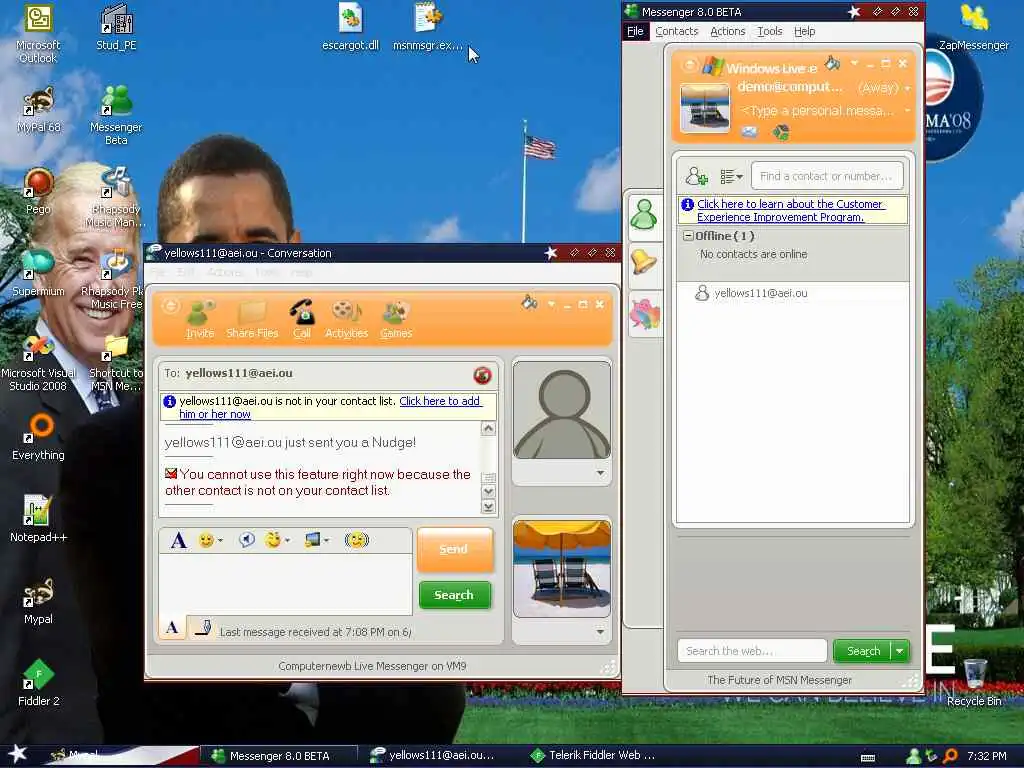Click the green contacts tab icon
Screen dimensions: 1024x768
pyautogui.click(x=644, y=215)
